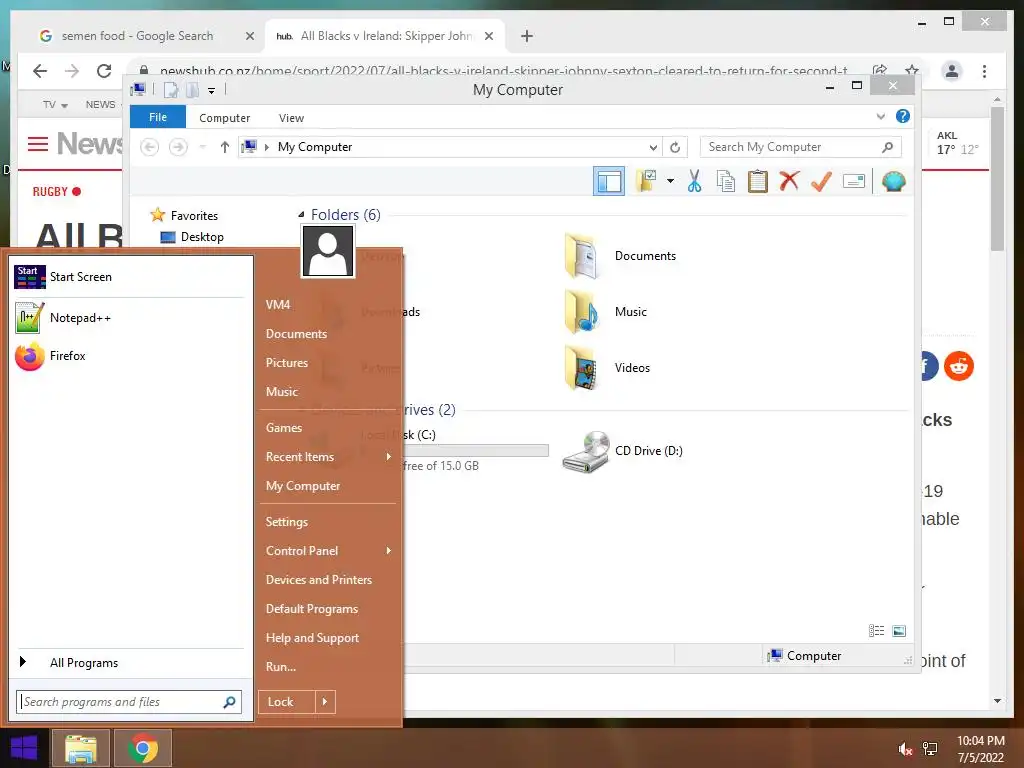Viewport: 1024px width, 768px height.
Task: Click the Email envelope toolbar icon
Action: click(854, 181)
